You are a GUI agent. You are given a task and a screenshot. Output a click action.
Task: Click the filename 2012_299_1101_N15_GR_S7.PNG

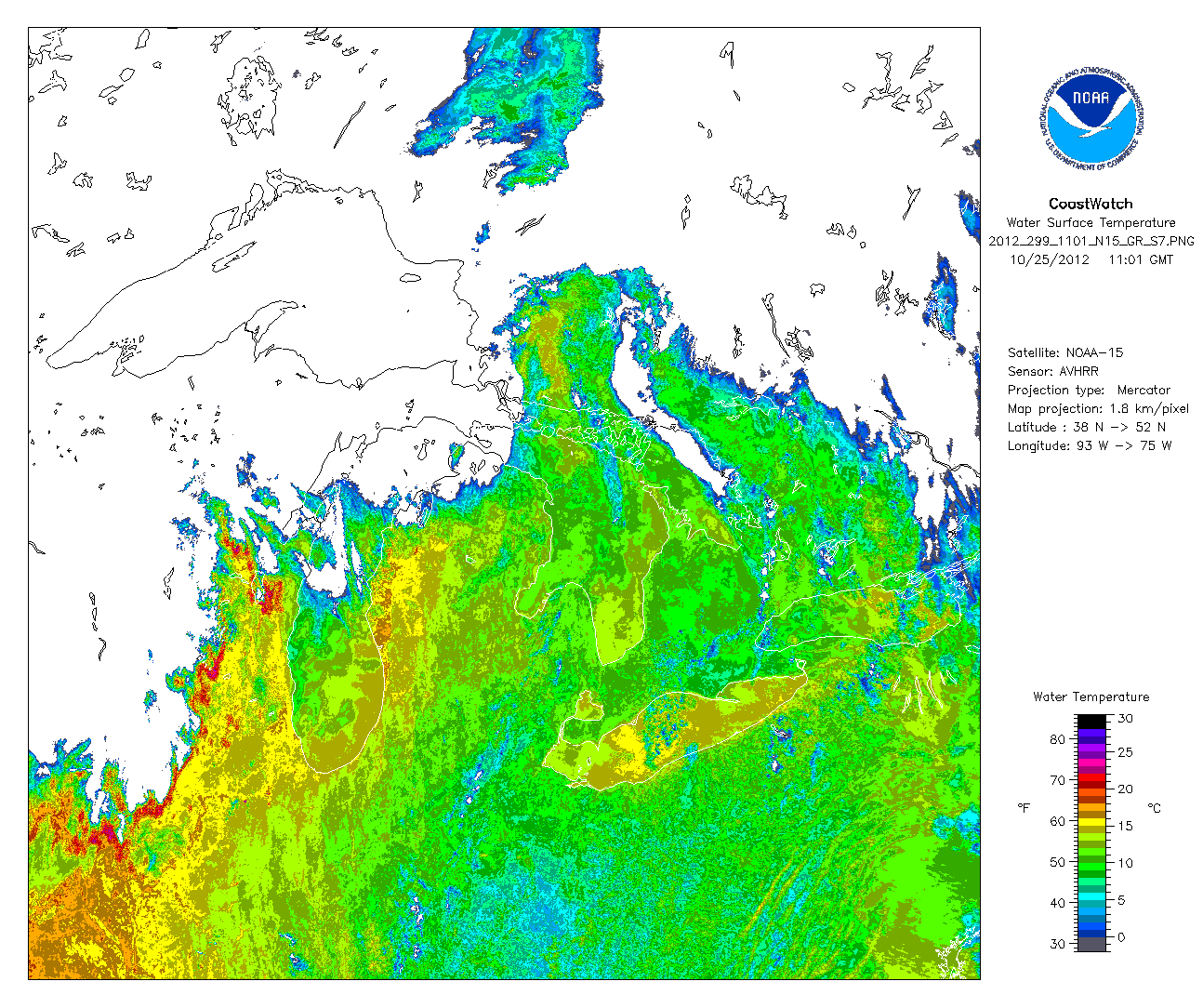pyautogui.click(x=1091, y=241)
